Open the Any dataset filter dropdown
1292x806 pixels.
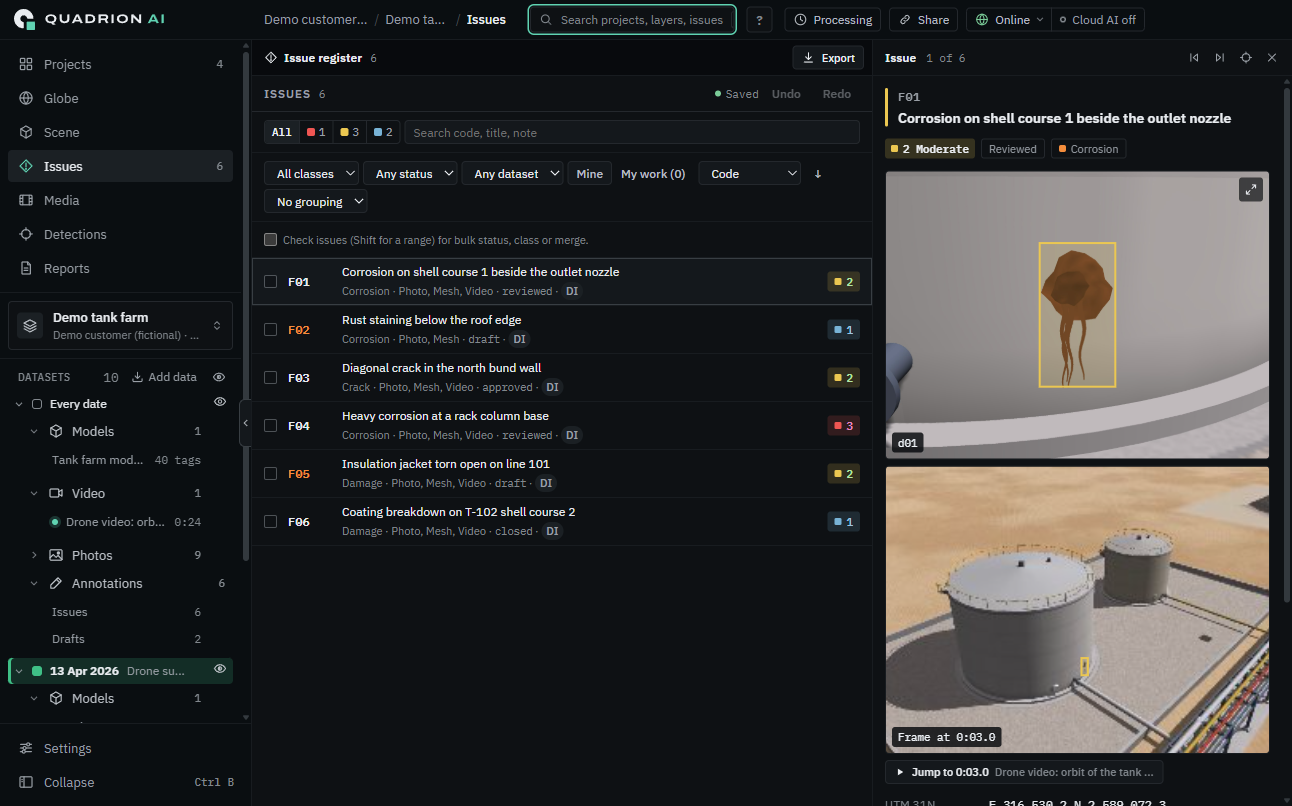513,174
